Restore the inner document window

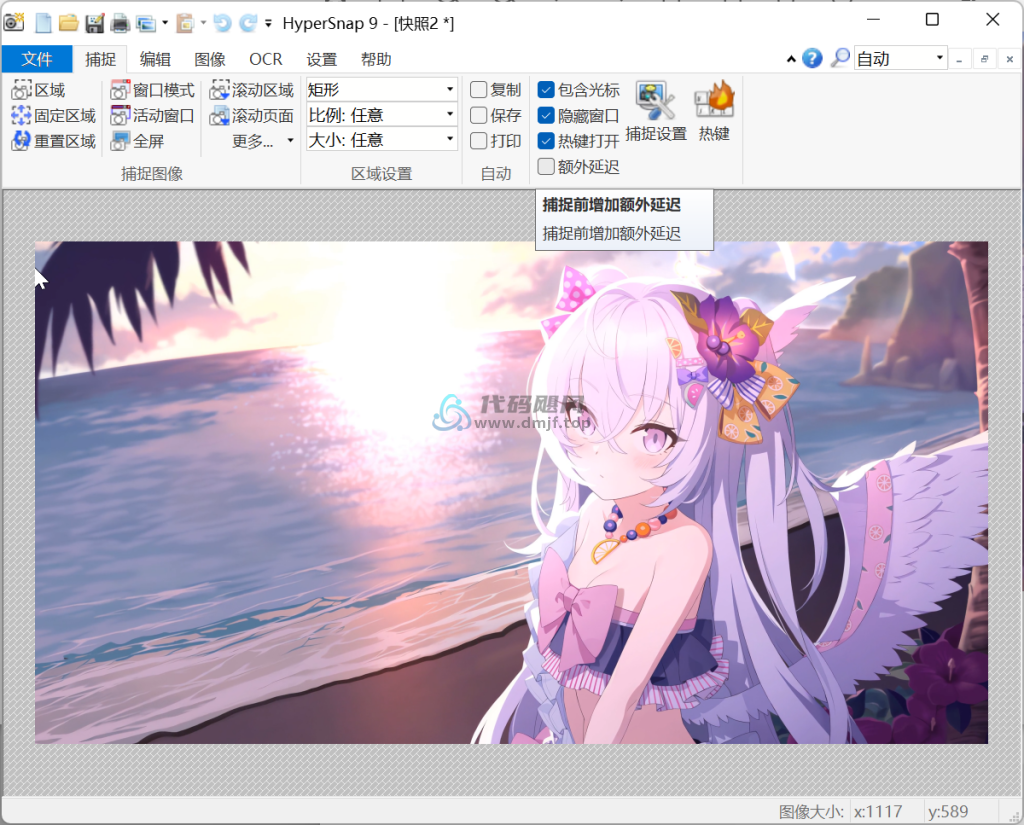pos(984,59)
